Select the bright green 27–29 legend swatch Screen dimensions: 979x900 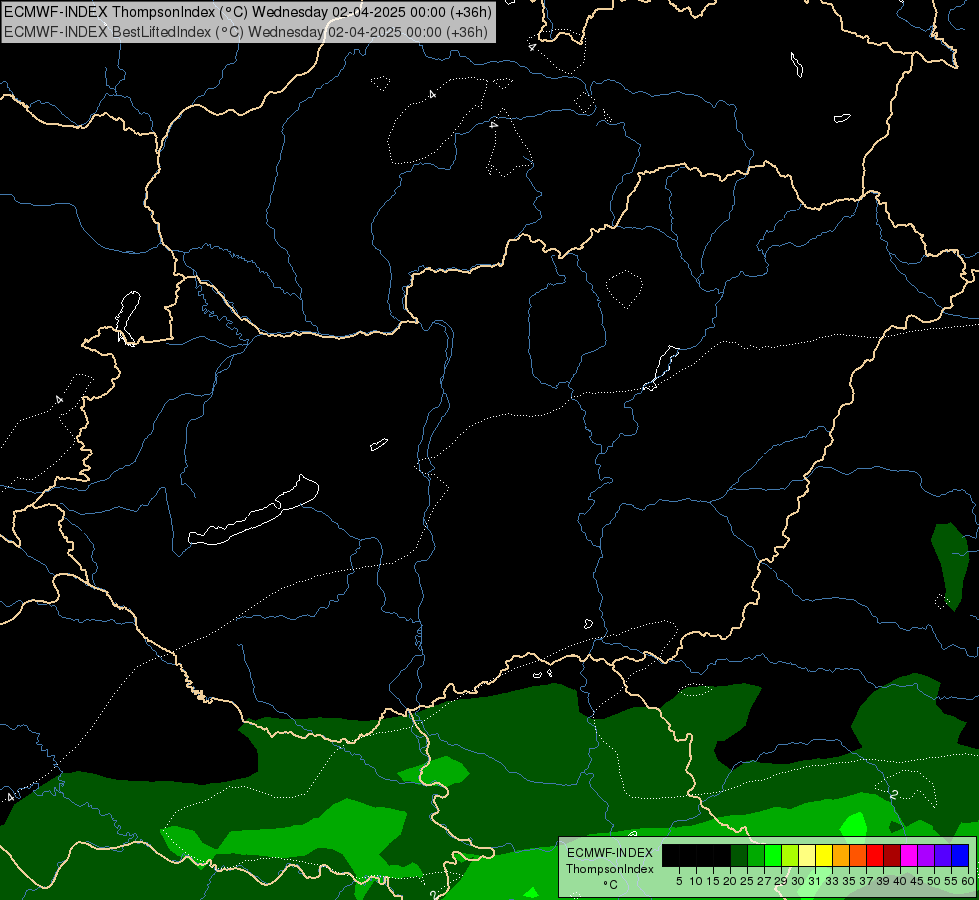(773, 855)
